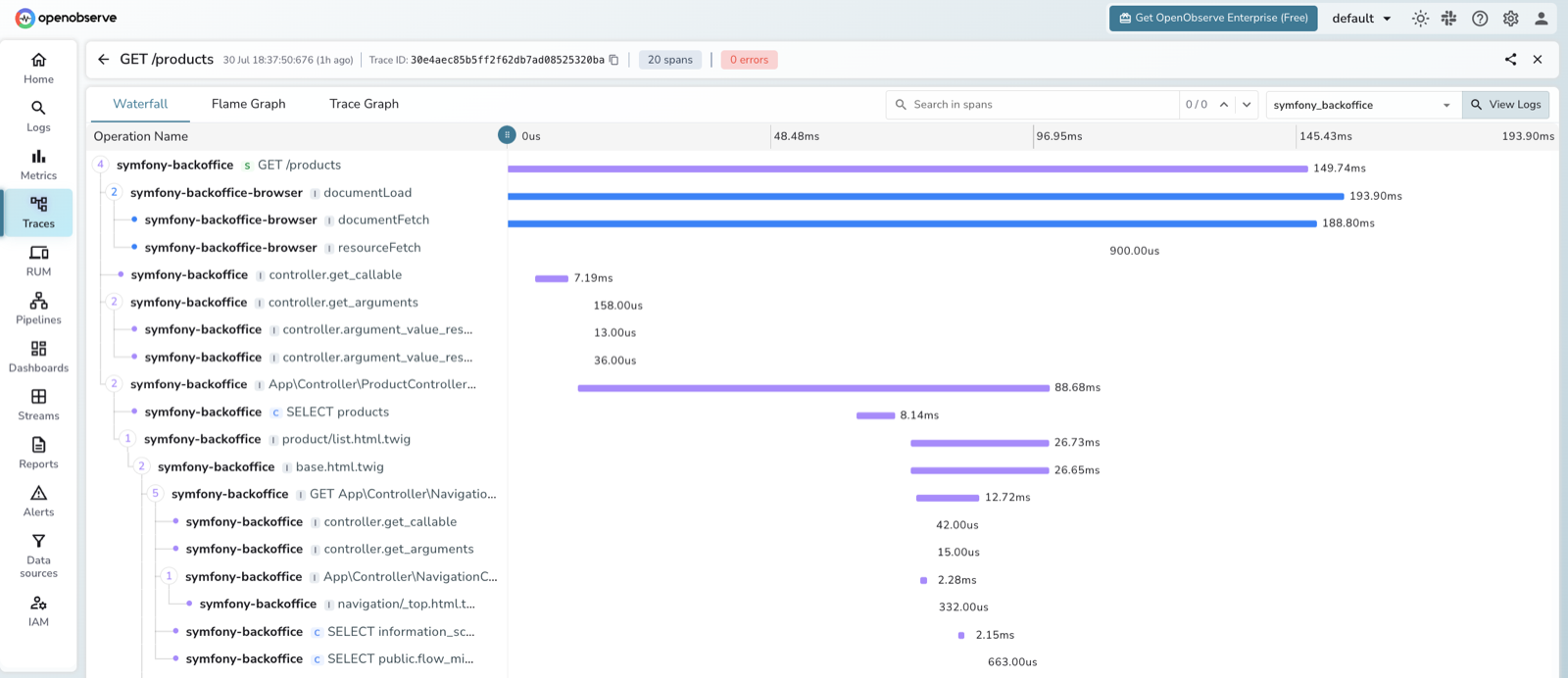
Task: Collapse the GET /products root span
Action: tap(100, 165)
